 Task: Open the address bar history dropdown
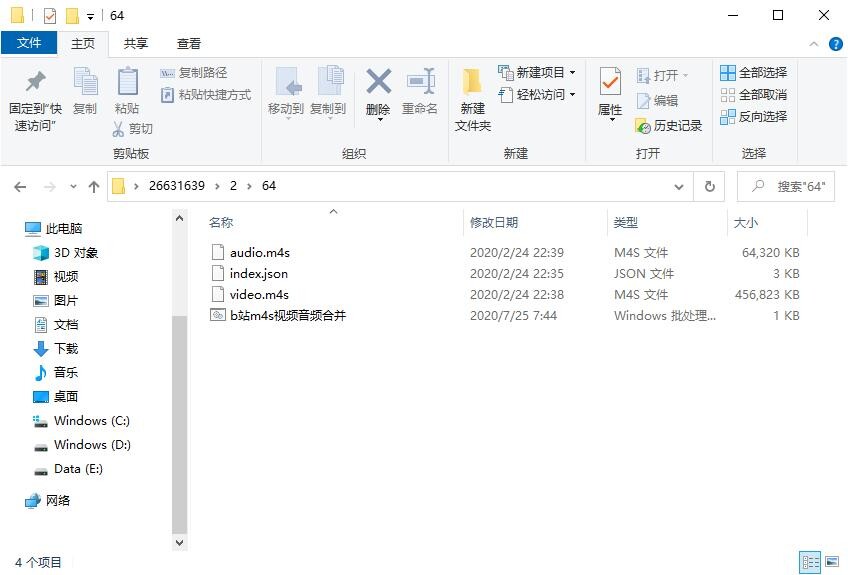coord(679,186)
